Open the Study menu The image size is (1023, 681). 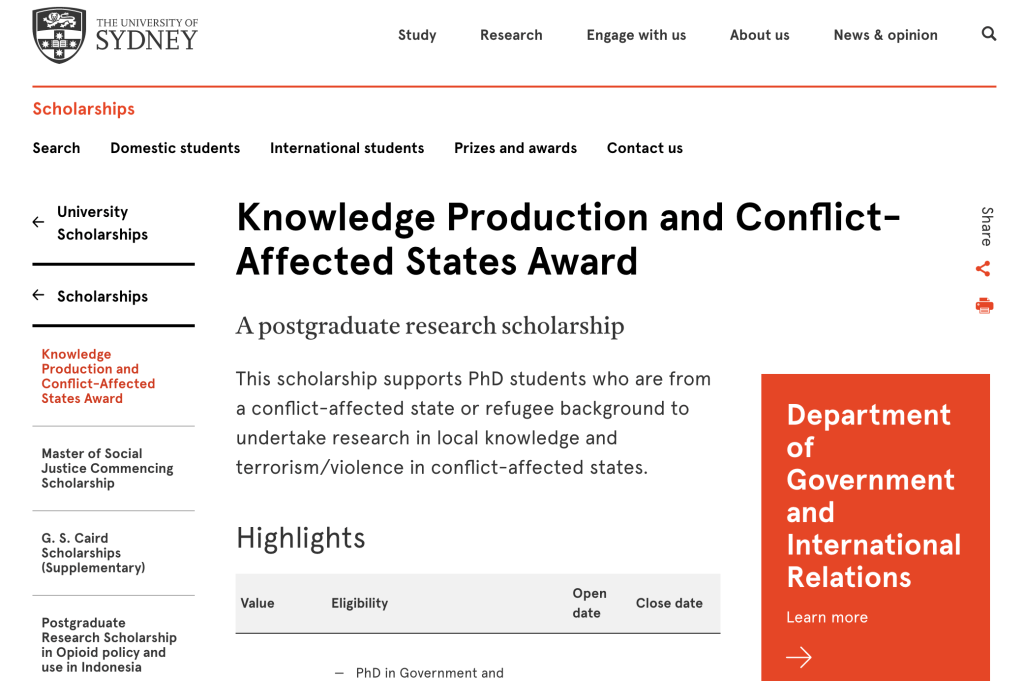coord(417,35)
